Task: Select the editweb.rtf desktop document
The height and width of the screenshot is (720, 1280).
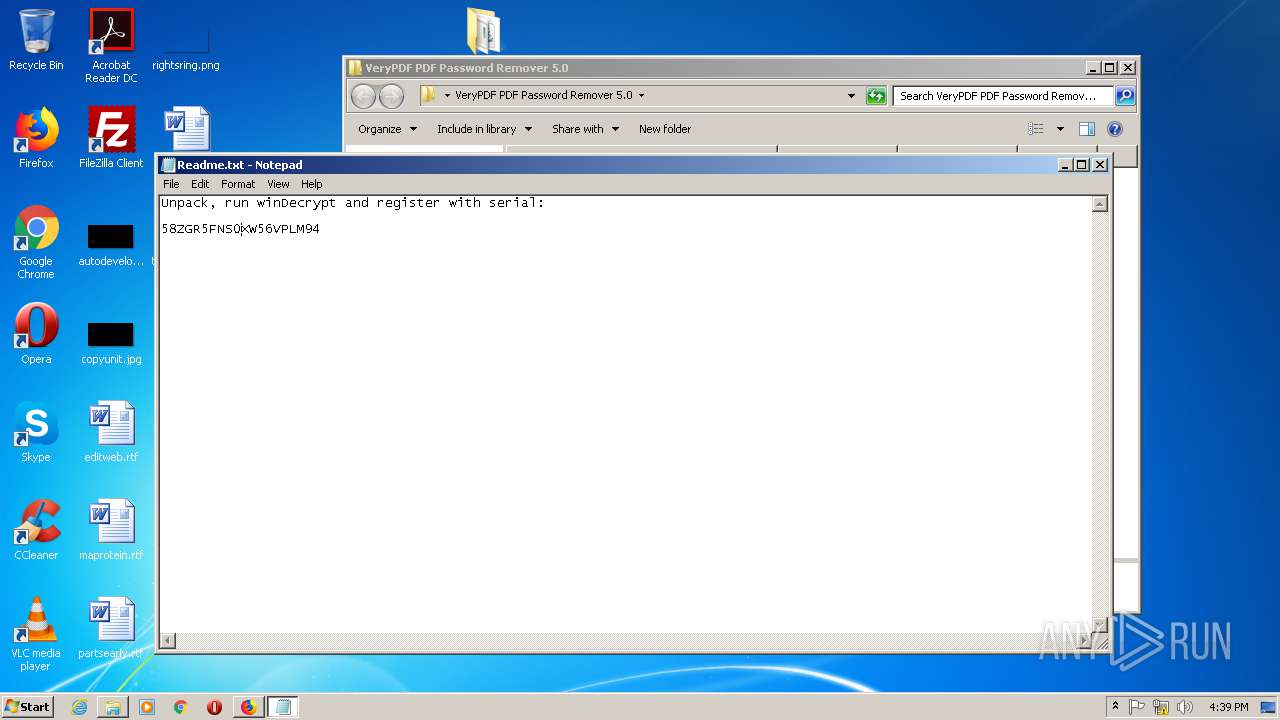Action: [x=111, y=432]
